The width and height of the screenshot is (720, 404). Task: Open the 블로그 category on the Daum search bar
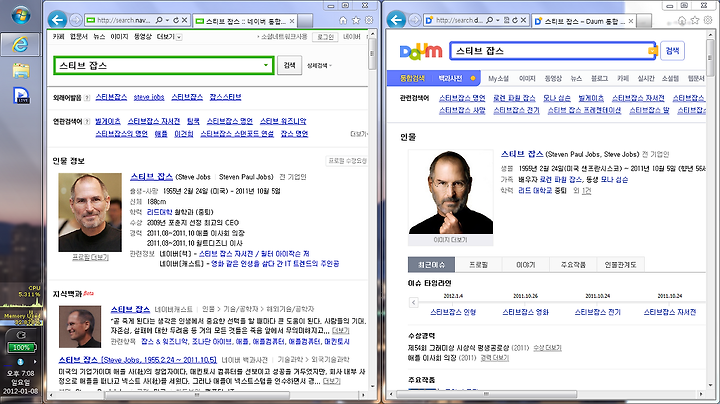point(599,79)
